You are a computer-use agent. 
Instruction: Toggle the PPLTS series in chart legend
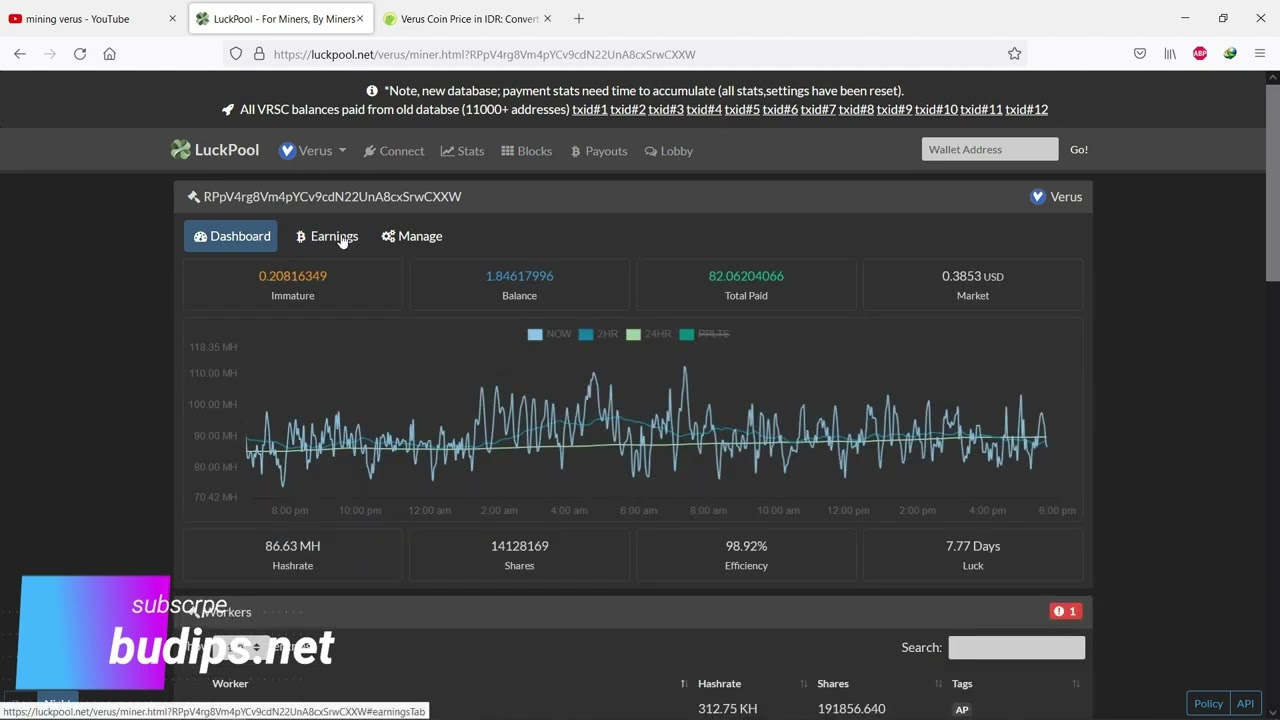(x=704, y=334)
